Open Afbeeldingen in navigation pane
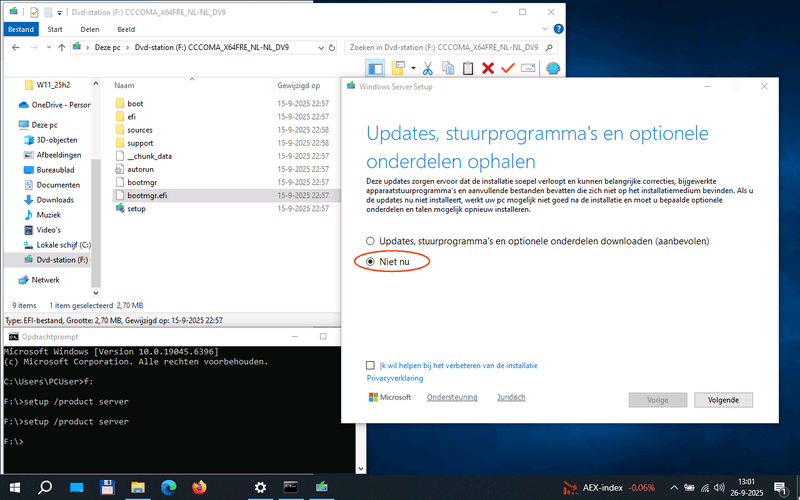The image size is (800, 500). (53, 155)
